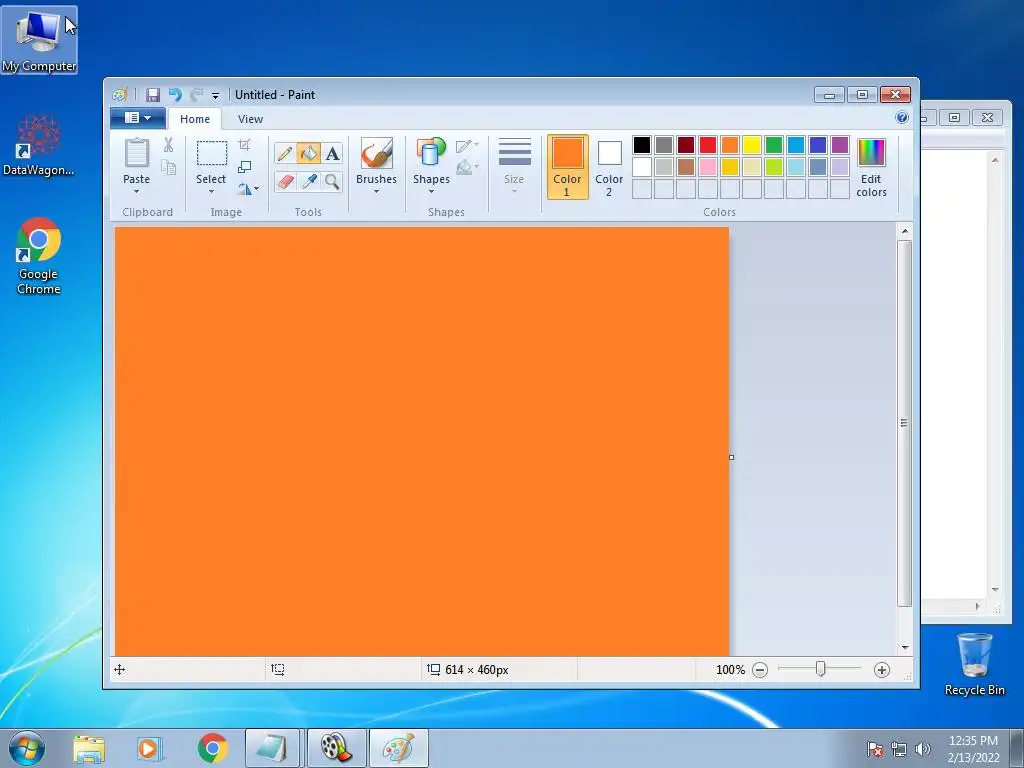Open Google Chrome desktop shortcut
Viewport: 1024px width, 768px height.
click(x=39, y=256)
